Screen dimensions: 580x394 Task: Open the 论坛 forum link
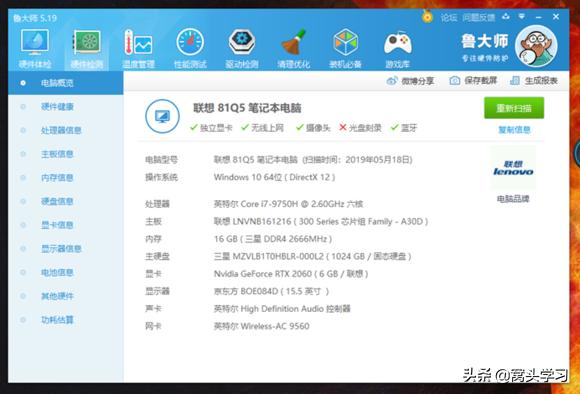(x=449, y=17)
